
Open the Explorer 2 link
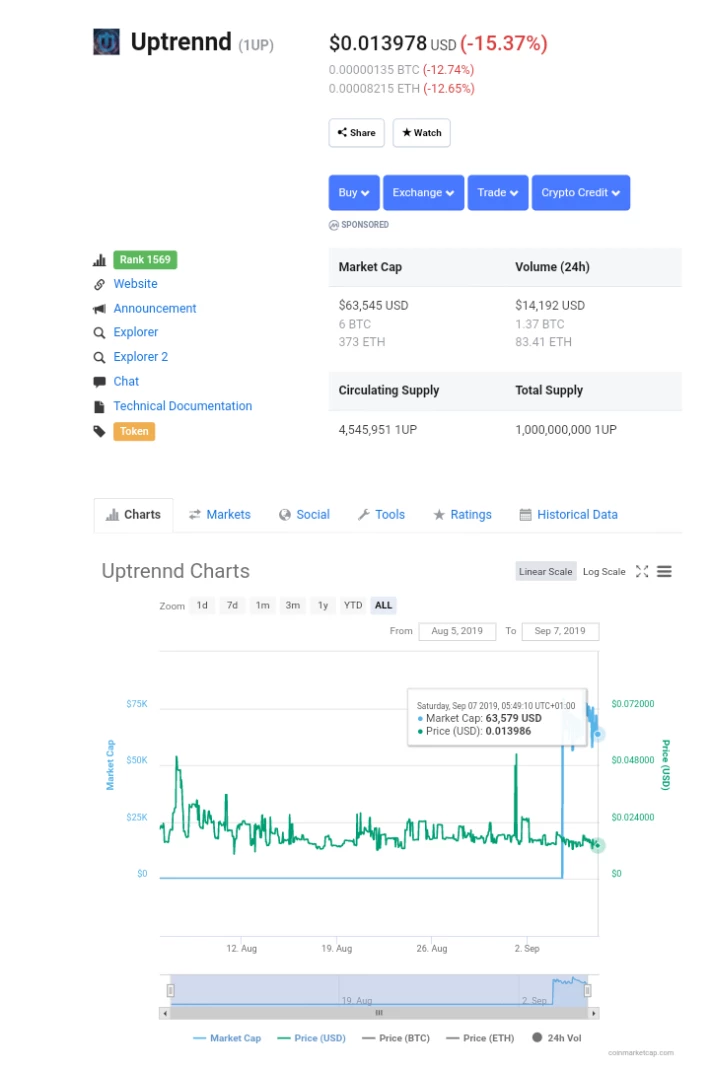[141, 357]
